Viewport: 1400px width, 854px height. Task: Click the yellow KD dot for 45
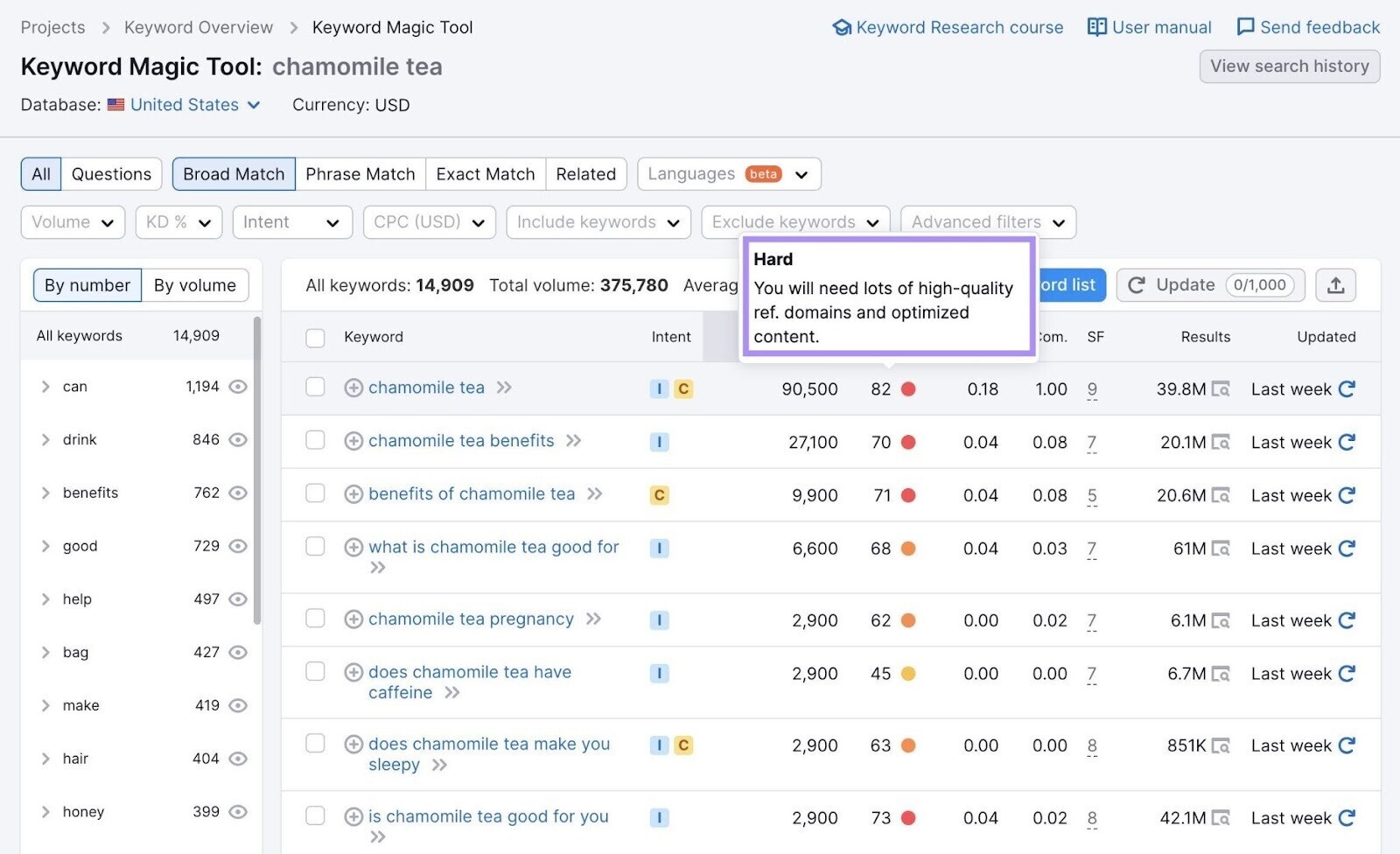click(908, 675)
